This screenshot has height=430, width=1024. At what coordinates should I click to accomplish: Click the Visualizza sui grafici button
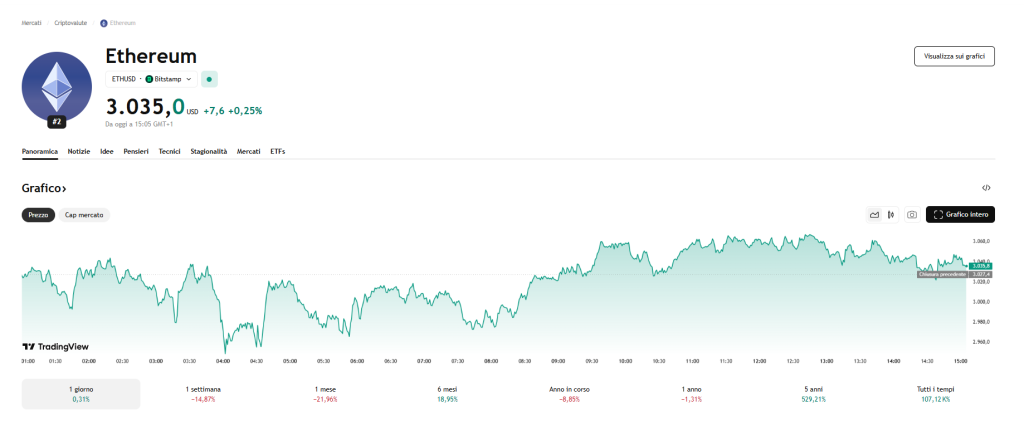[954, 56]
